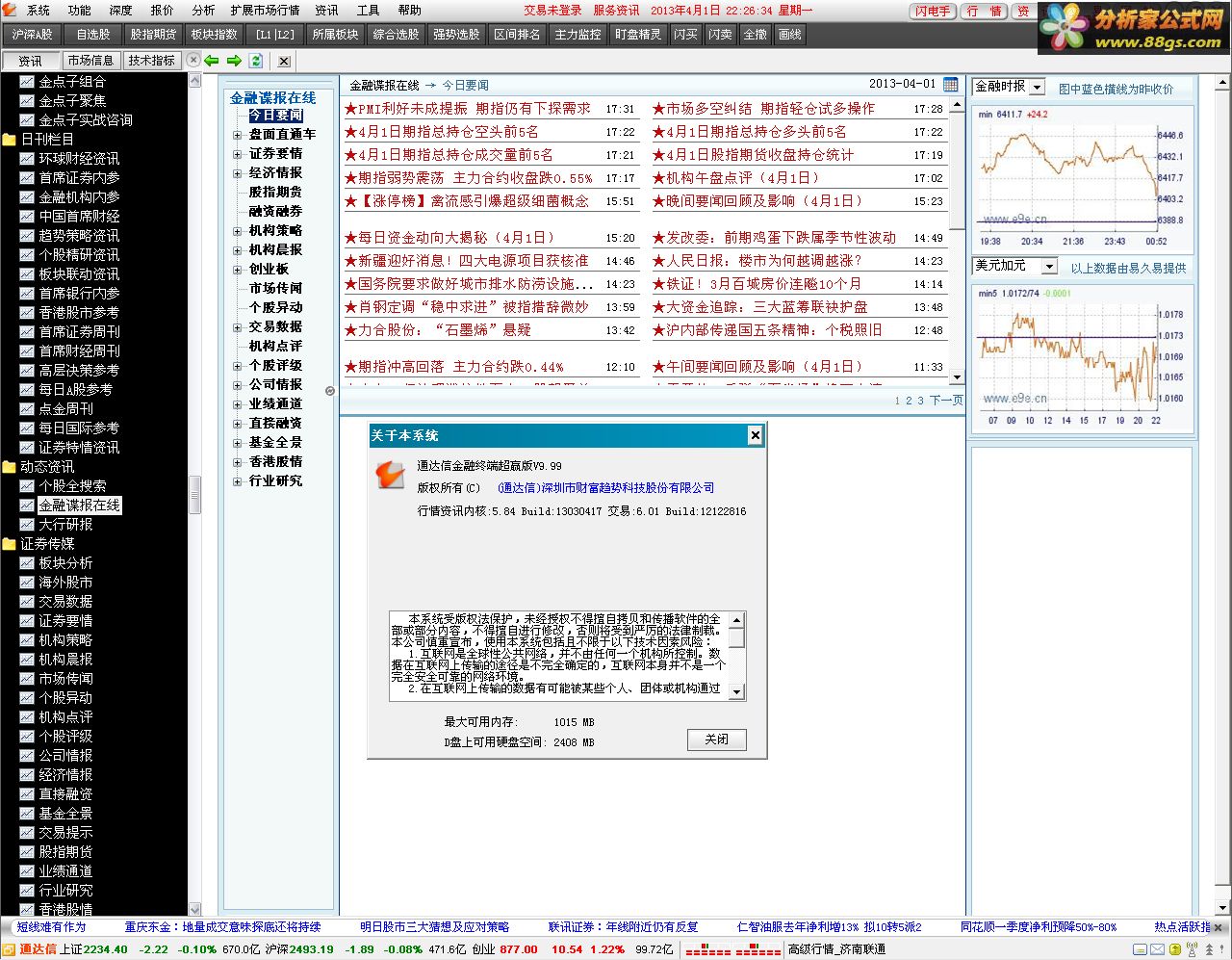Open news page 2 link

[x=909, y=401]
